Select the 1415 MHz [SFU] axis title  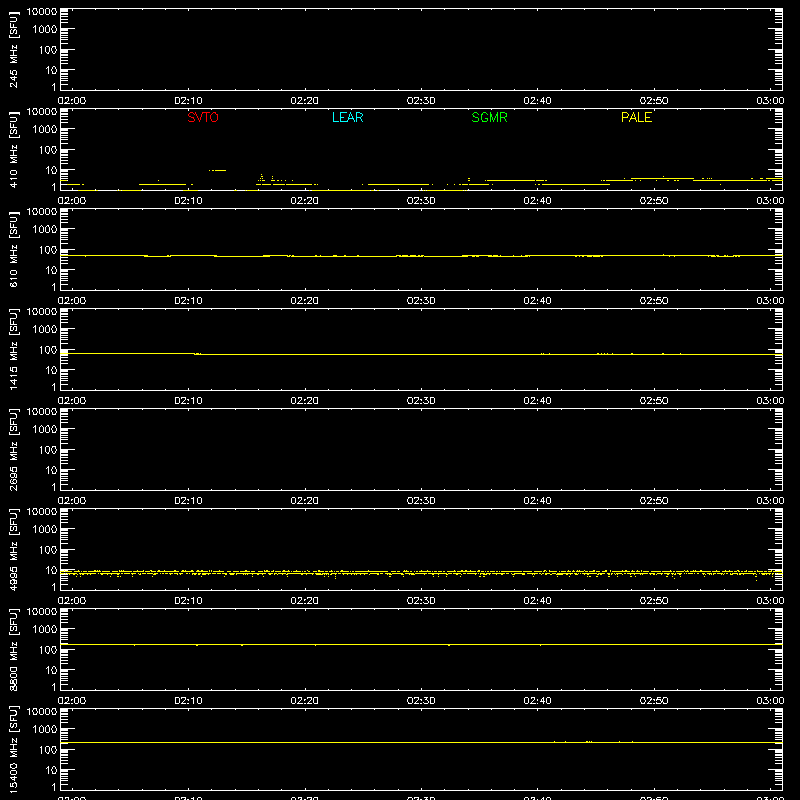[x=13, y=350]
